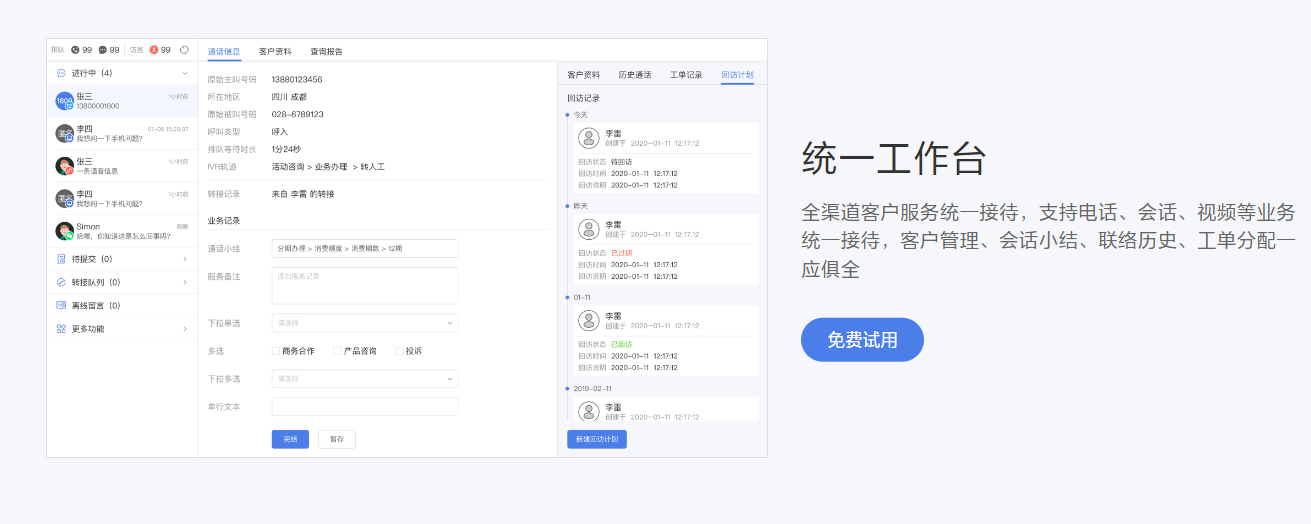Viewport: 1311px width, 524px height.
Task: Open the 下拉多选 dropdown
Action: click(364, 379)
